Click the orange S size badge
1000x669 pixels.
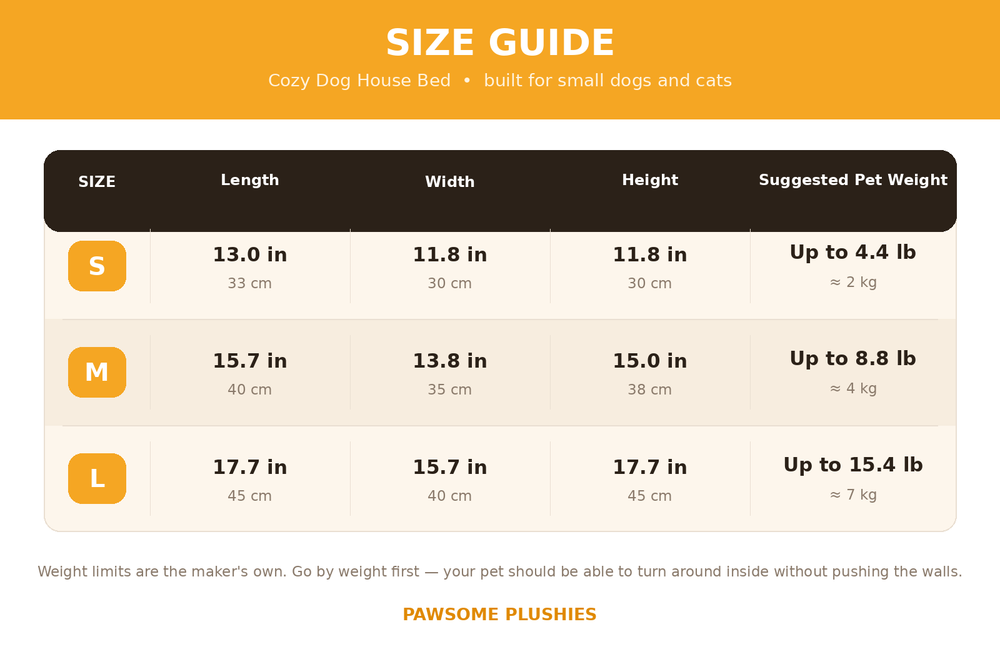97,266
